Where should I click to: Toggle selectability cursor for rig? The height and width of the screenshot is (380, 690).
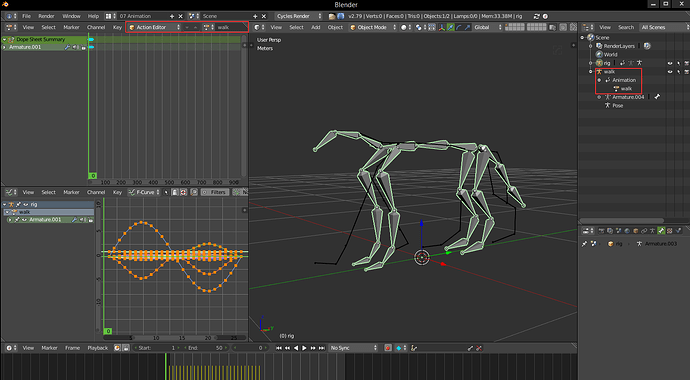point(679,63)
